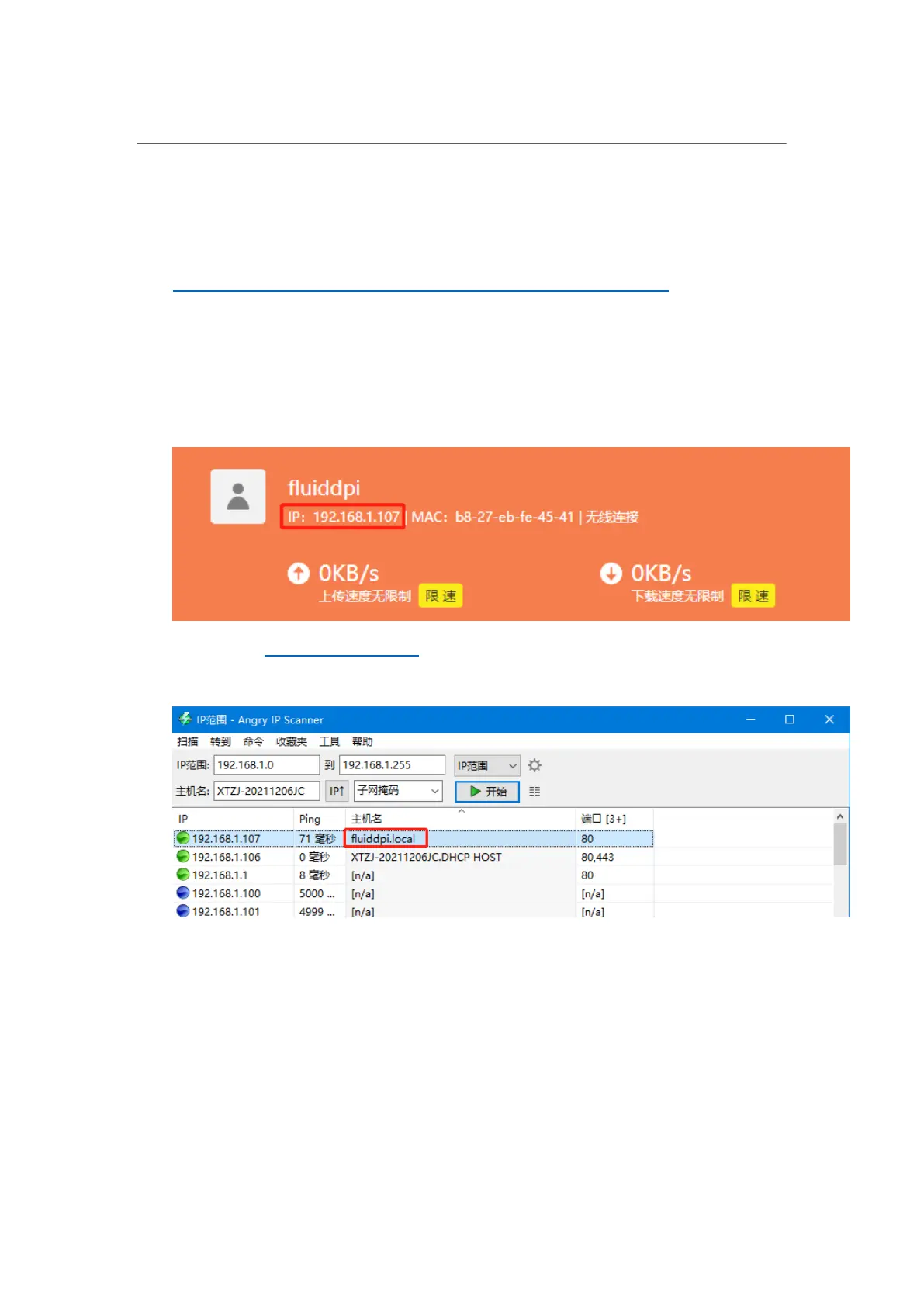
Task: Click green status icon for 192.168.1.106
Action: (x=183, y=856)
